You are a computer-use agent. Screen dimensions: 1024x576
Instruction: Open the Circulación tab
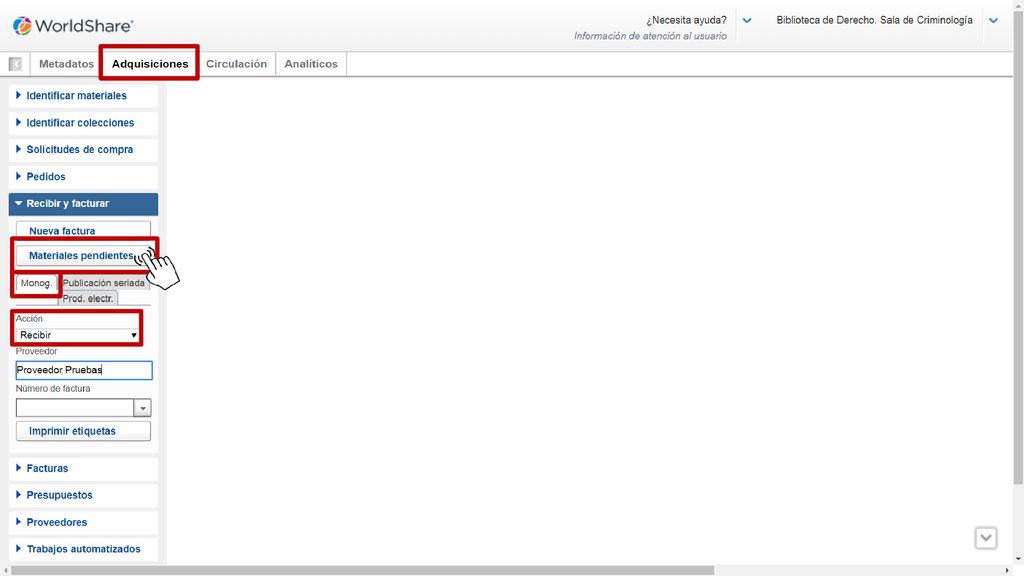(x=236, y=64)
